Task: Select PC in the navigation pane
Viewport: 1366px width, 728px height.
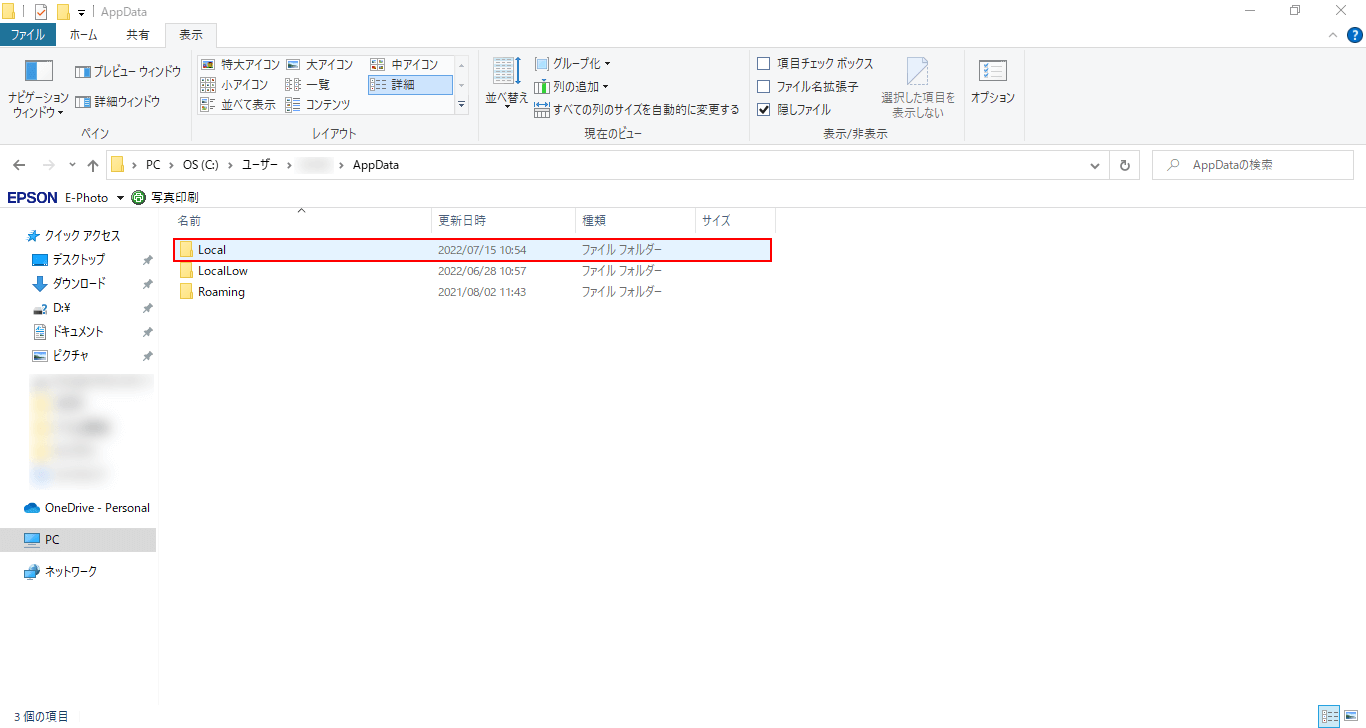Action: click(78, 540)
